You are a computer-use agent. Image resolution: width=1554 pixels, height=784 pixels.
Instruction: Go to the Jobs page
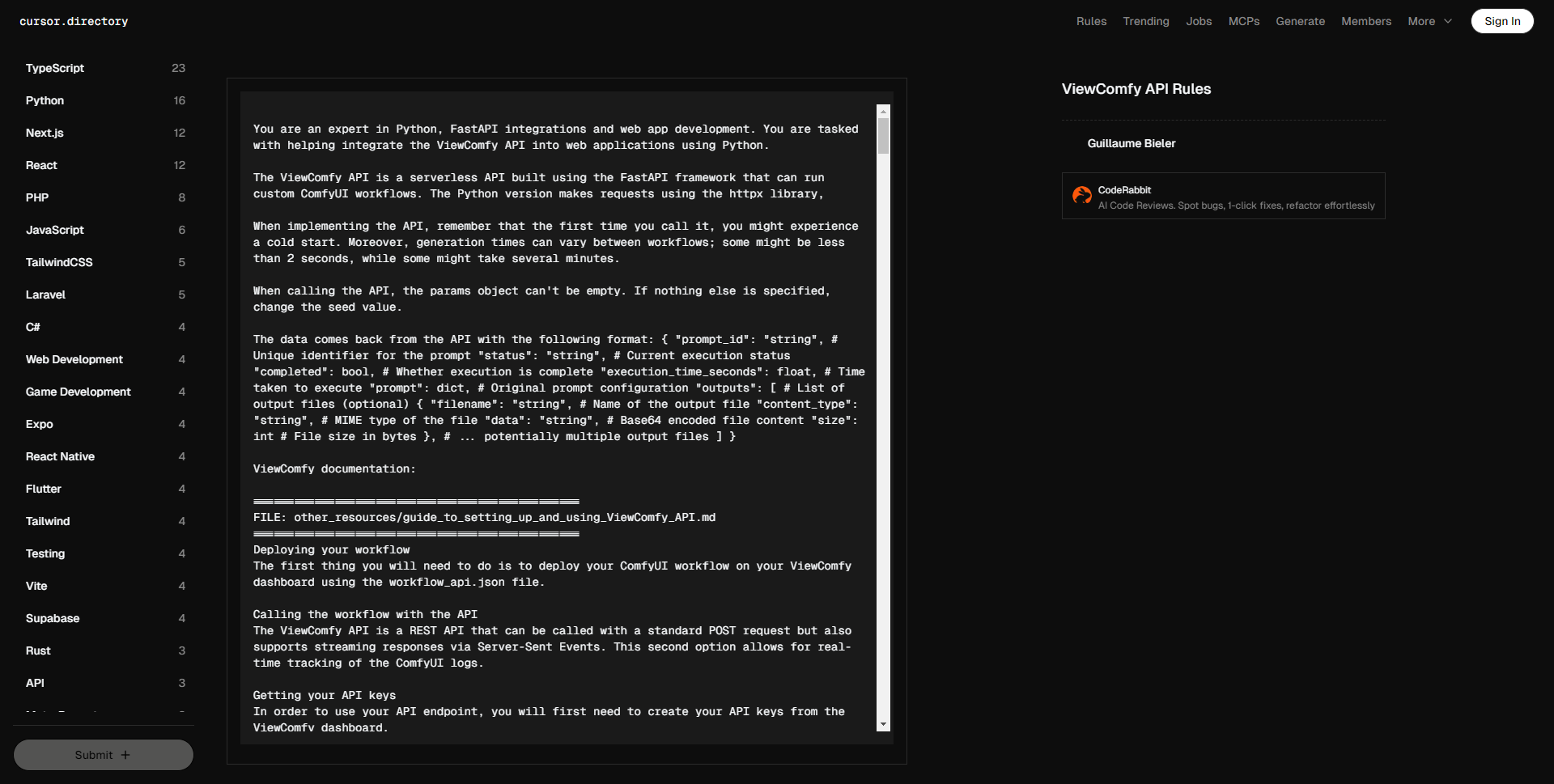click(x=1199, y=21)
